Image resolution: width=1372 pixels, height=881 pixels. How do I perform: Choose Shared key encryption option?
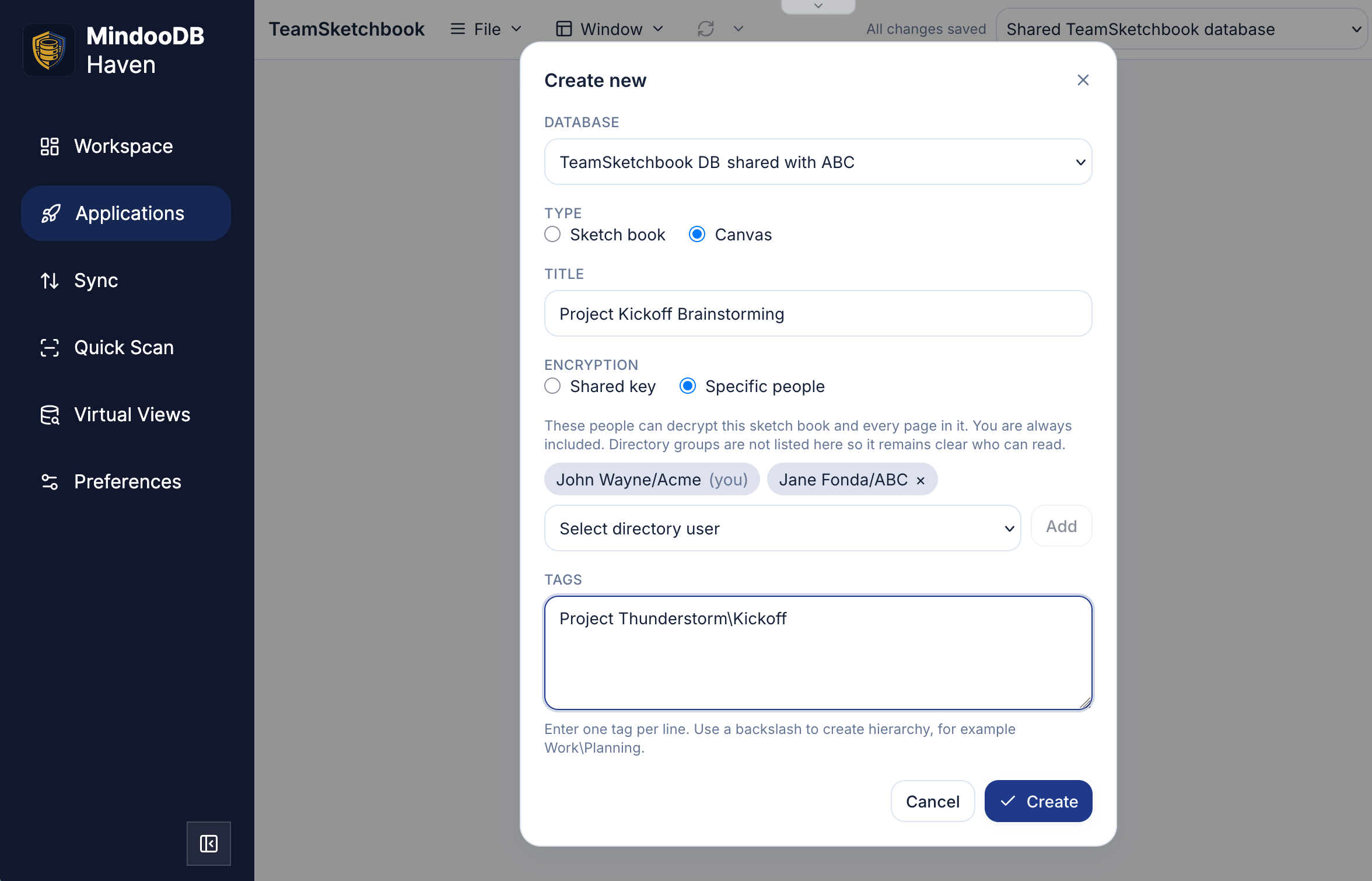click(x=552, y=386)
